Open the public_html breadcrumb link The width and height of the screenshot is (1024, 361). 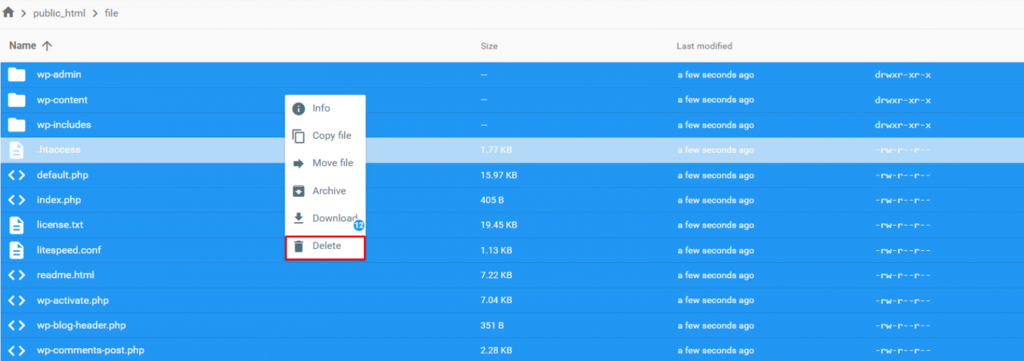tap(59, 13)
